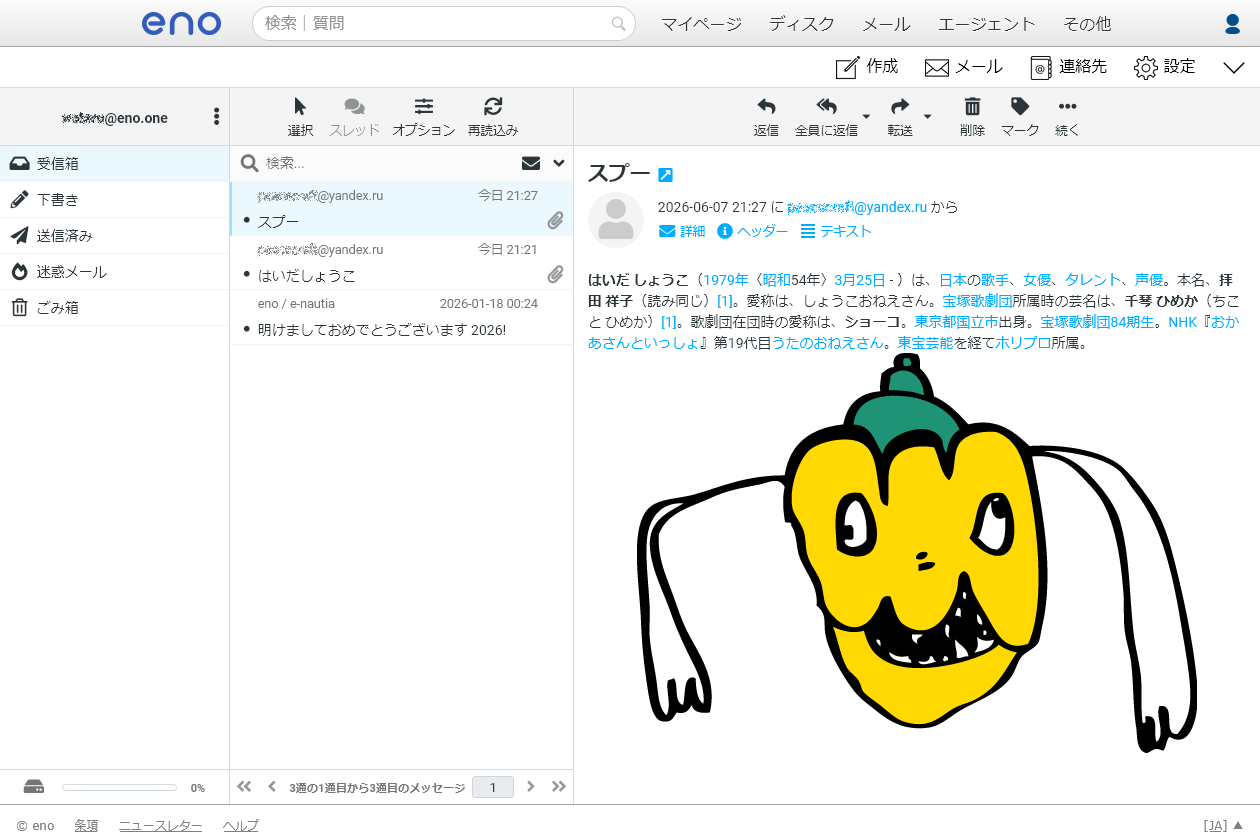Follow the 宝塚歌劇団84期生 link
This screenshot has width=1260, height=840.
(x=1099, y=322)
